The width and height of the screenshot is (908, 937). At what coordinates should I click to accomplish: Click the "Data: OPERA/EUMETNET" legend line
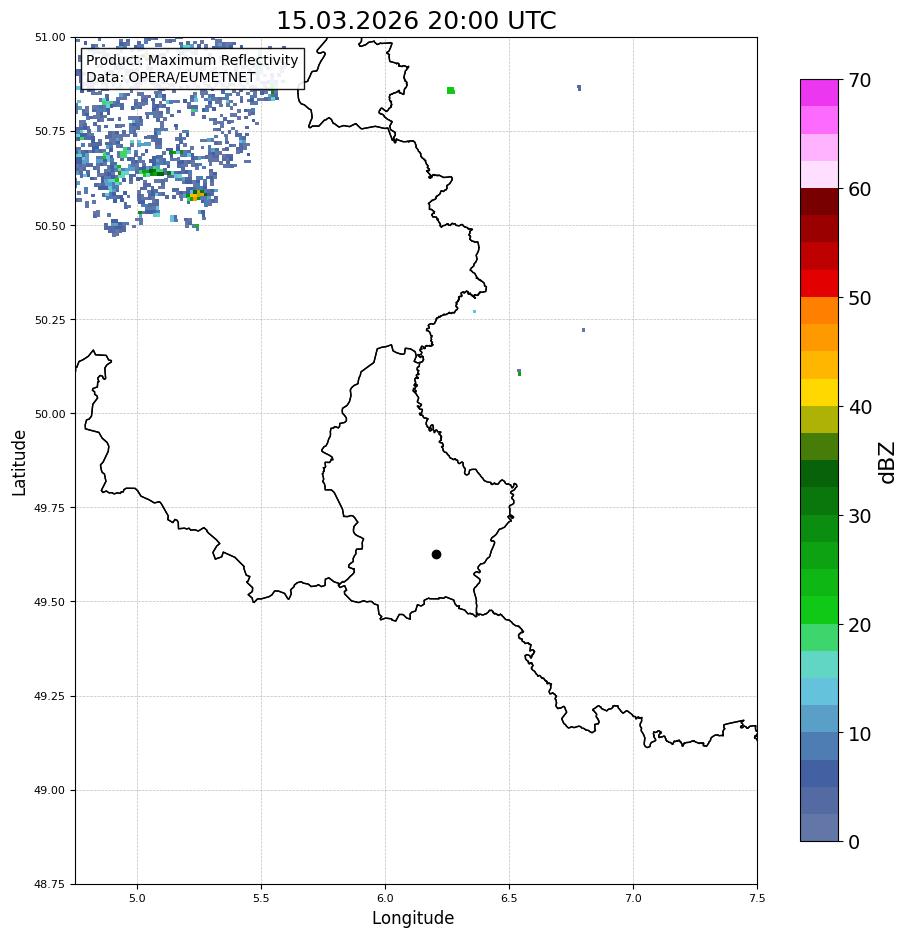point(170,77)
